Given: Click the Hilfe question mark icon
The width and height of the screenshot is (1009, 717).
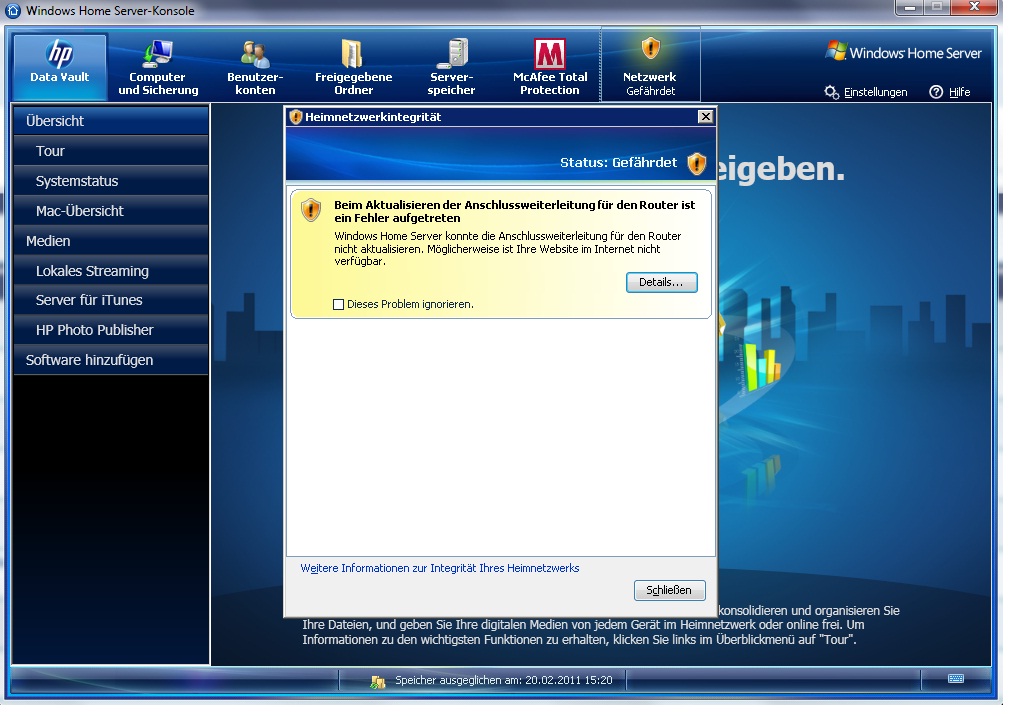Looking at the screenshot, I should [936, 92].
